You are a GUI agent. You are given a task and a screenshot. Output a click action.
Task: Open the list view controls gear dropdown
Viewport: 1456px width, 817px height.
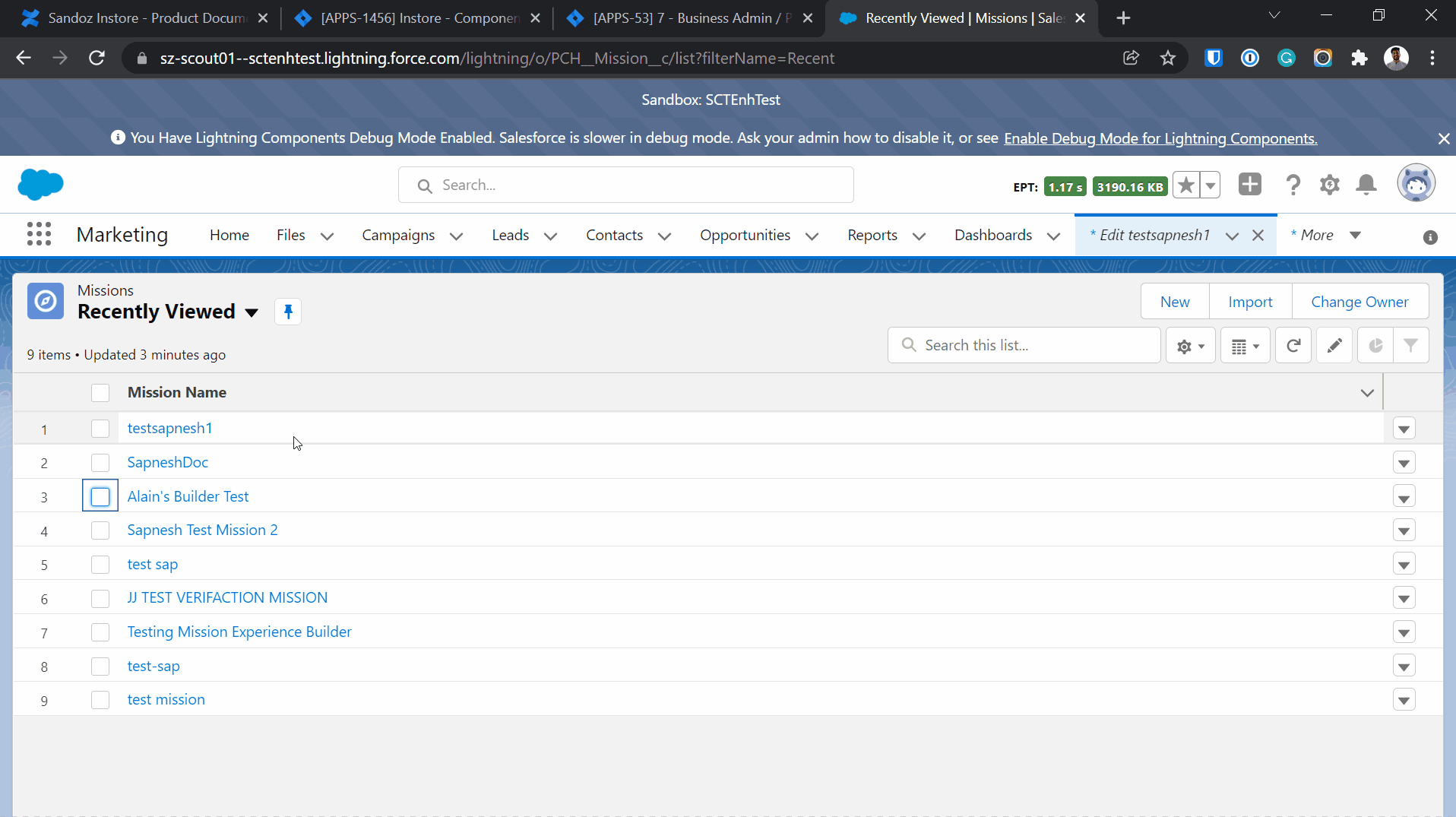pos(1190,346)
